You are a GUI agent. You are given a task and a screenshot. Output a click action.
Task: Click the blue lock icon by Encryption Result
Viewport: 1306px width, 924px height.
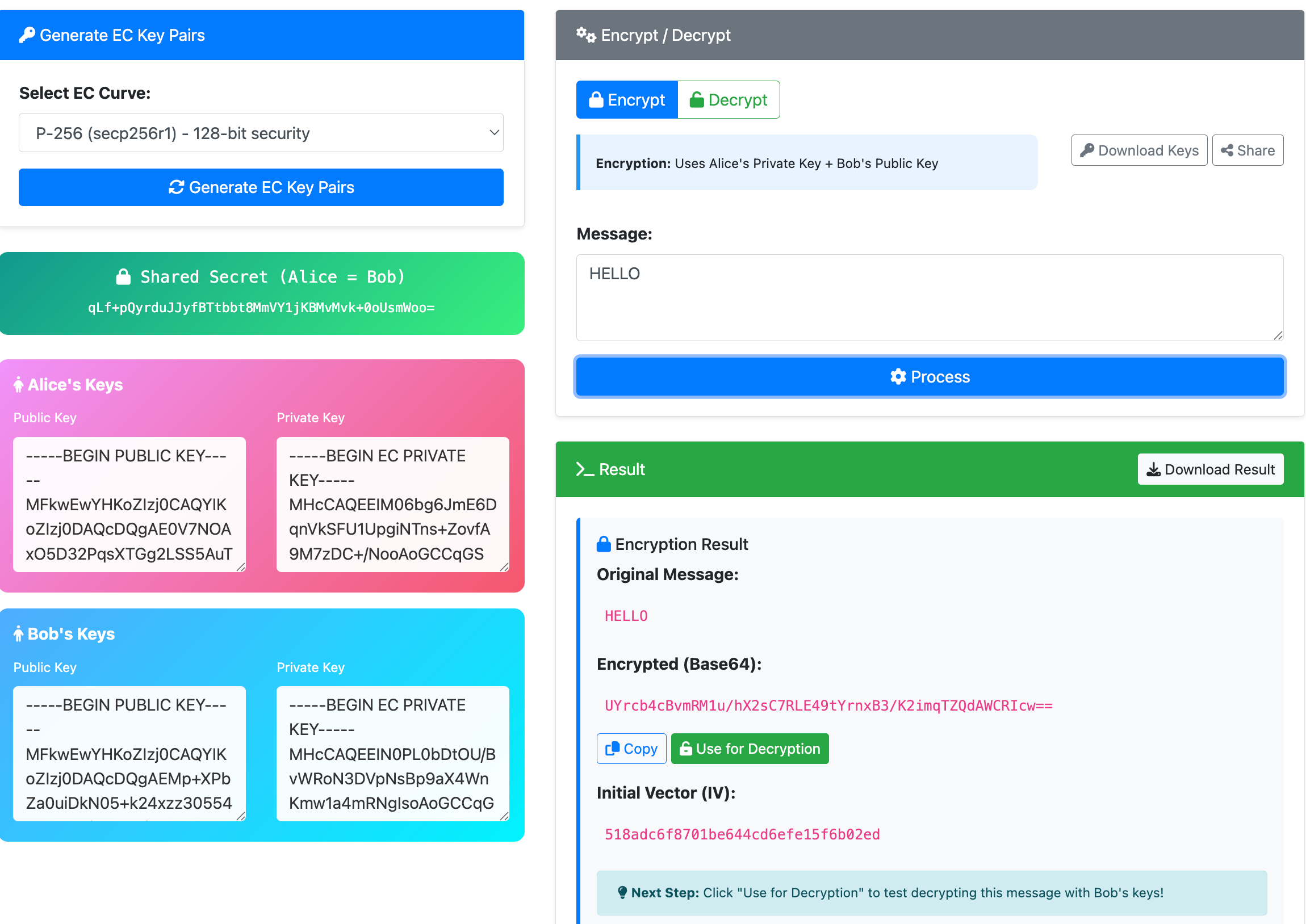pyautogui.click(x=603, y=544)
